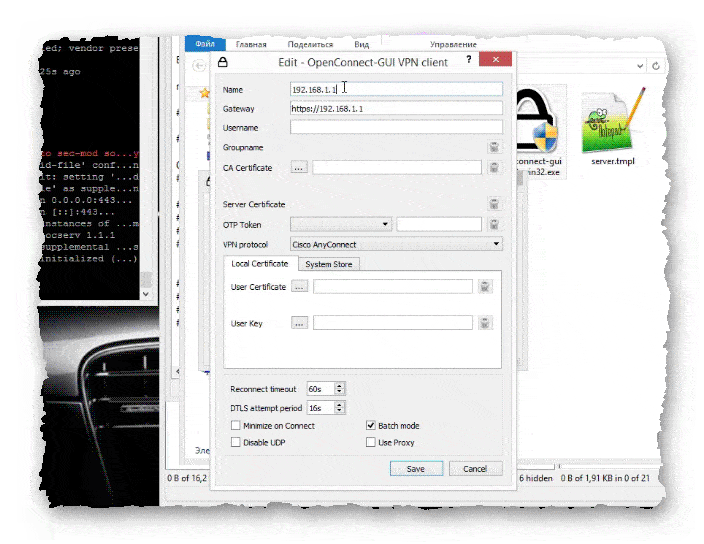Click the 'ocserv 1.1.1' terminal line
This screenshot has height=544, width=704.
tap(79, 235)
